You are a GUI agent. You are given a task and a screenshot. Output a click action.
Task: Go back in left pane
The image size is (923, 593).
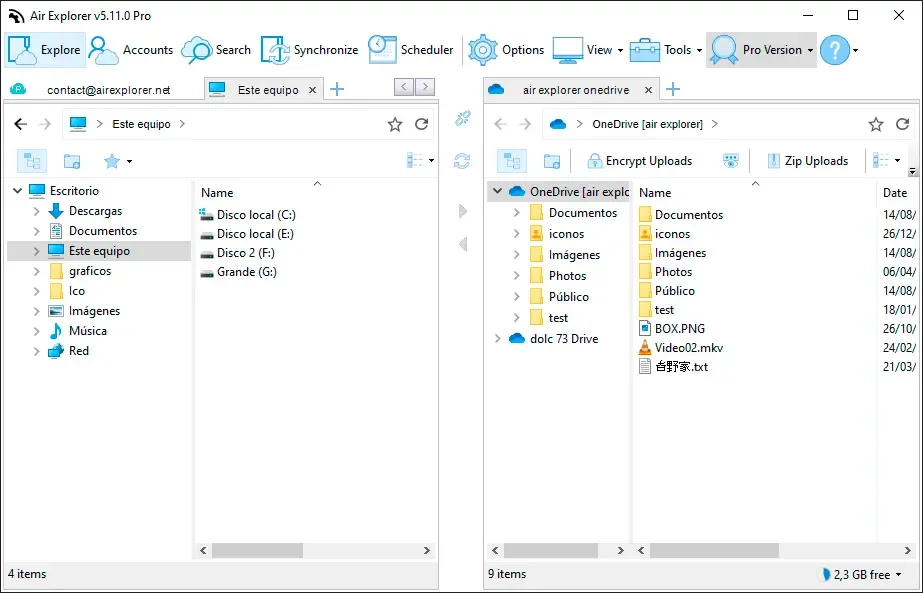21,124
